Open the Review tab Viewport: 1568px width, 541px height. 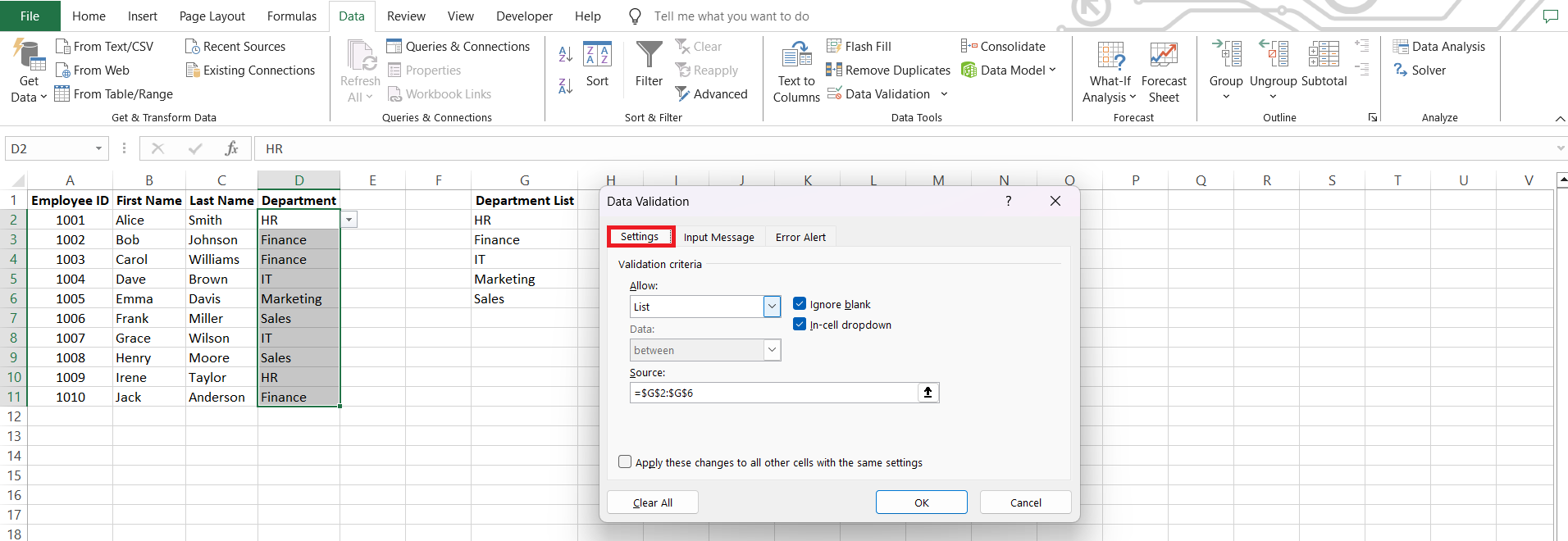tap(406, 16)
